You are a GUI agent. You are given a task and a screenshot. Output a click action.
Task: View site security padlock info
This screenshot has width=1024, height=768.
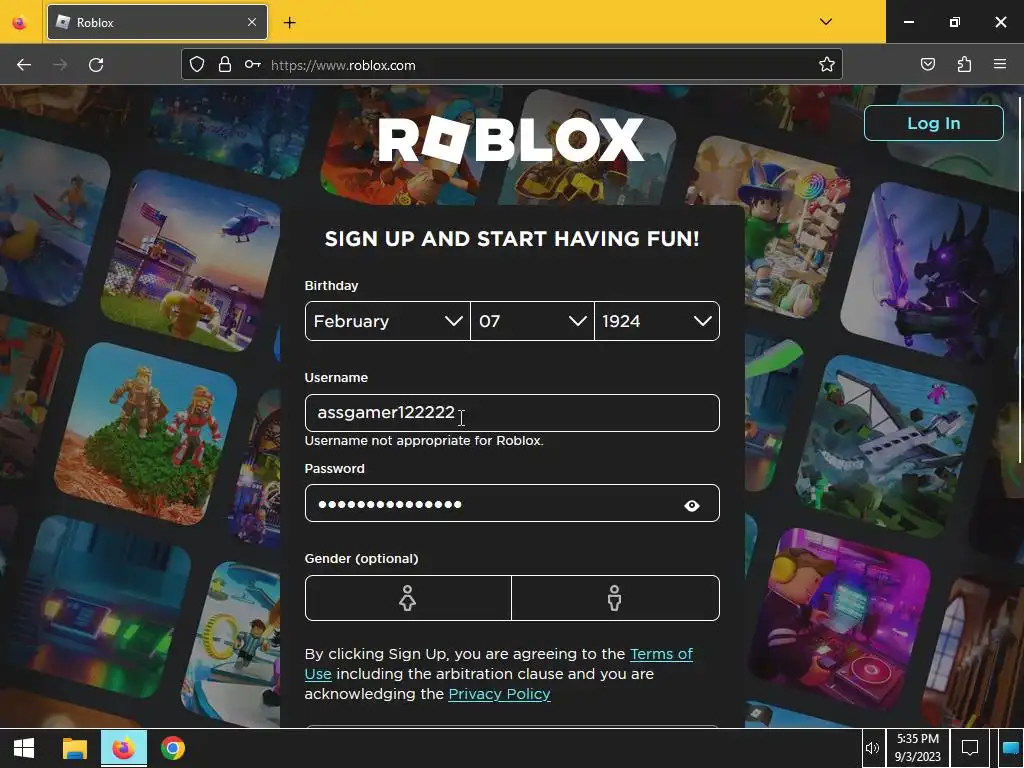click(x=225, y=64)
